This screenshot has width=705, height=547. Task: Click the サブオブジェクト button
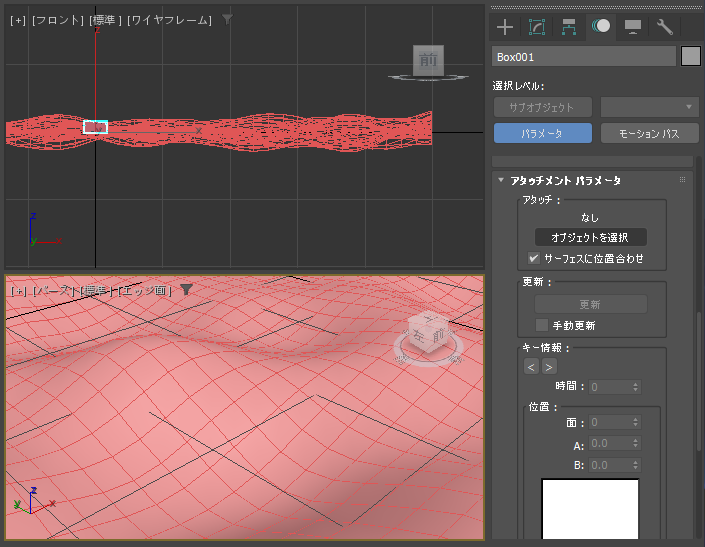point(543,107)
